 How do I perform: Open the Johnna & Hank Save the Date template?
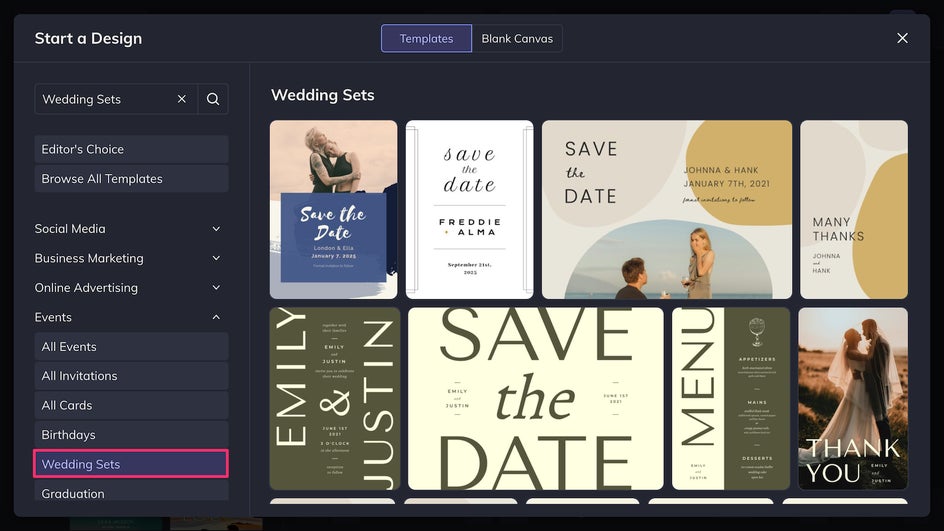pyautogui.click(x=667, y=210)
